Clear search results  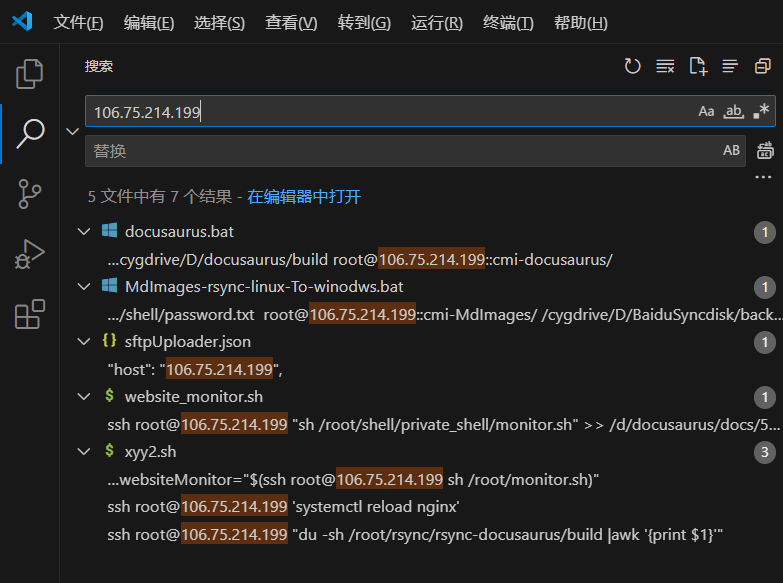[665, 66]
